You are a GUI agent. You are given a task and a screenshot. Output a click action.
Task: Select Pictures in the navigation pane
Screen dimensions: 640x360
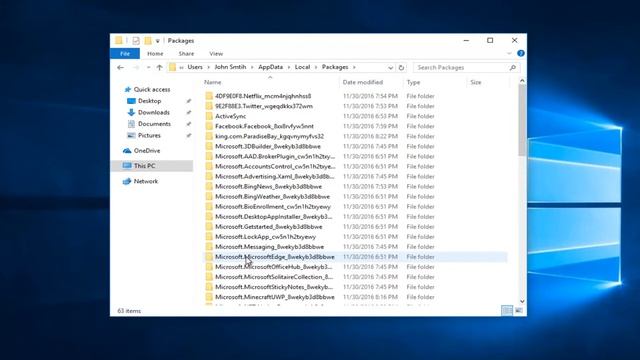click(x=149, y=135)
